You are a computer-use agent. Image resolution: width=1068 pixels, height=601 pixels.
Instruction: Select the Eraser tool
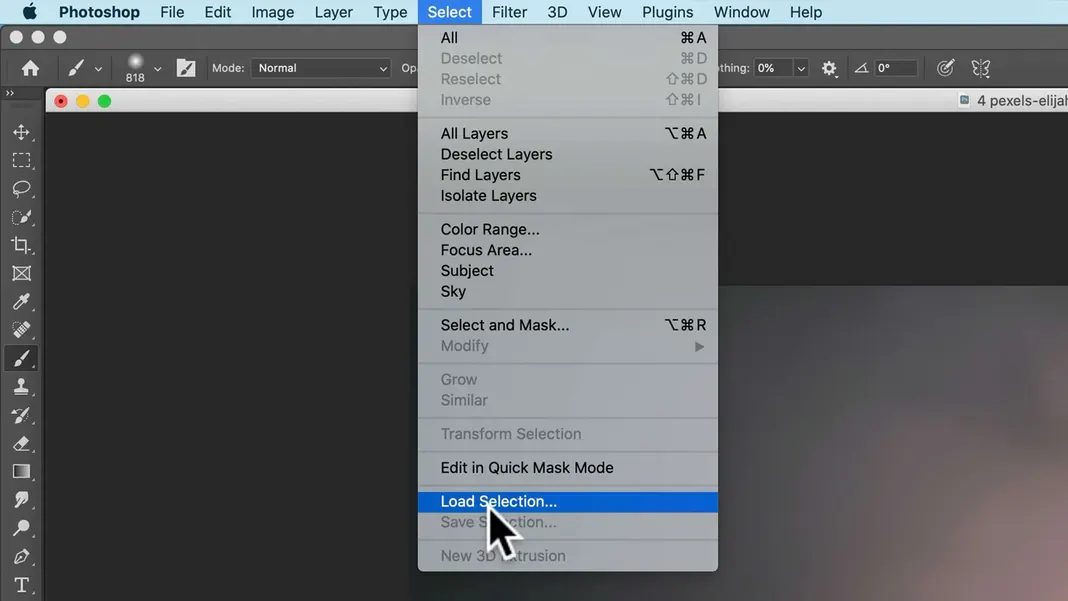(21, 444)
